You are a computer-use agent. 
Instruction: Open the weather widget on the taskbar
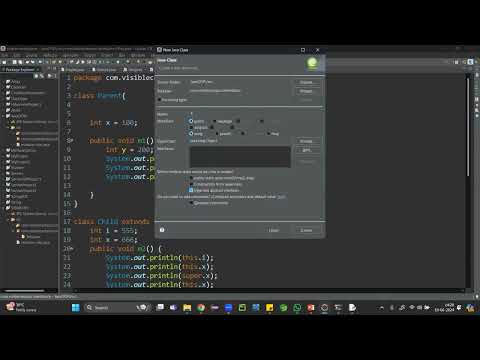[x=21, y=307]
